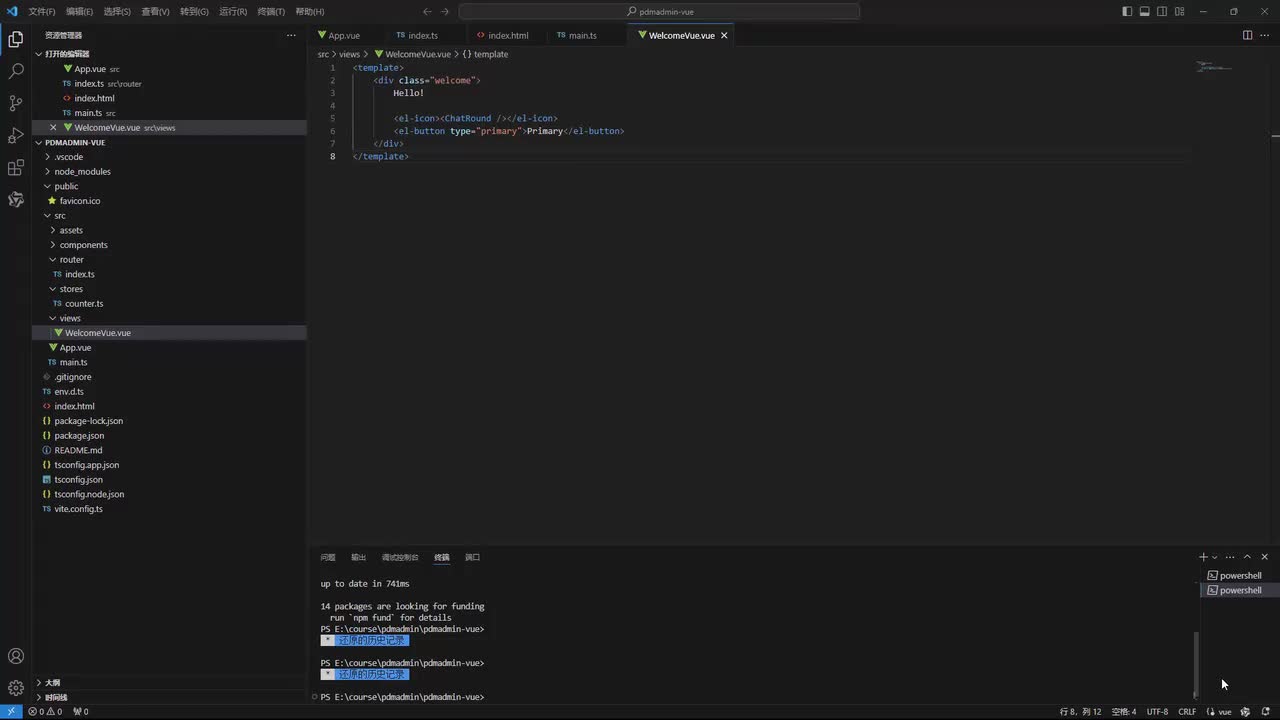The height and width of the screenshot is (720, 1280).
Task: Click the pdmadmin-vue command center search box
Action: [x=659, y=11]
